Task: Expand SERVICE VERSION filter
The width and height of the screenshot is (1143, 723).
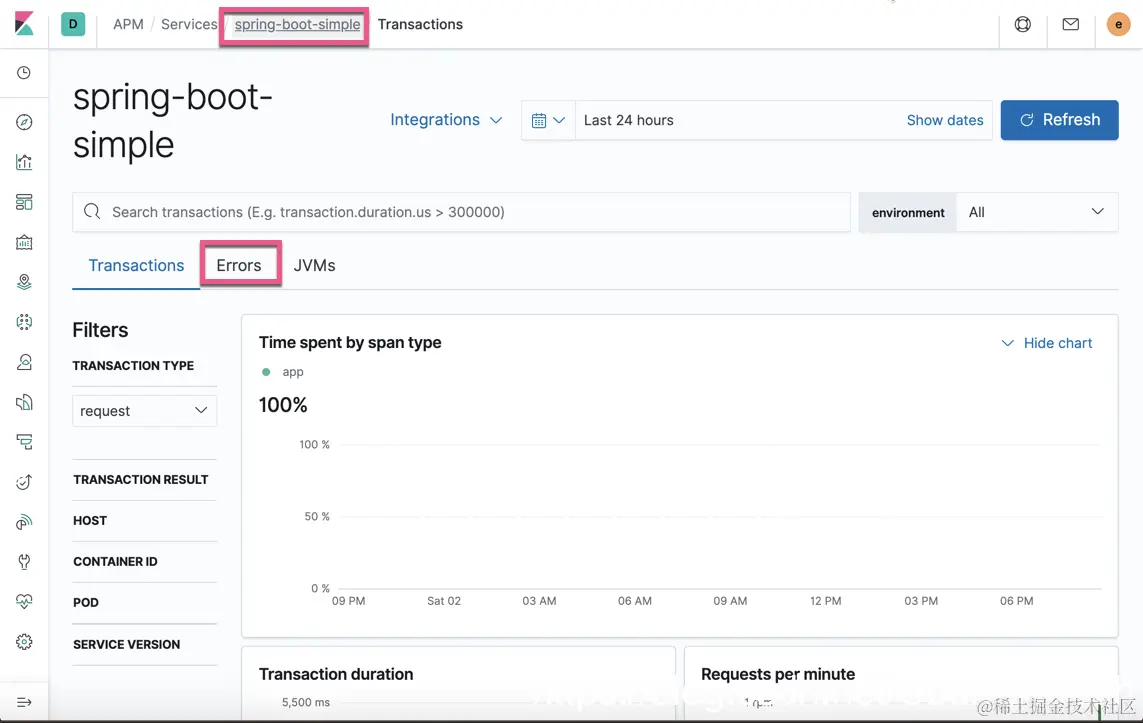Action: (126, 644)
